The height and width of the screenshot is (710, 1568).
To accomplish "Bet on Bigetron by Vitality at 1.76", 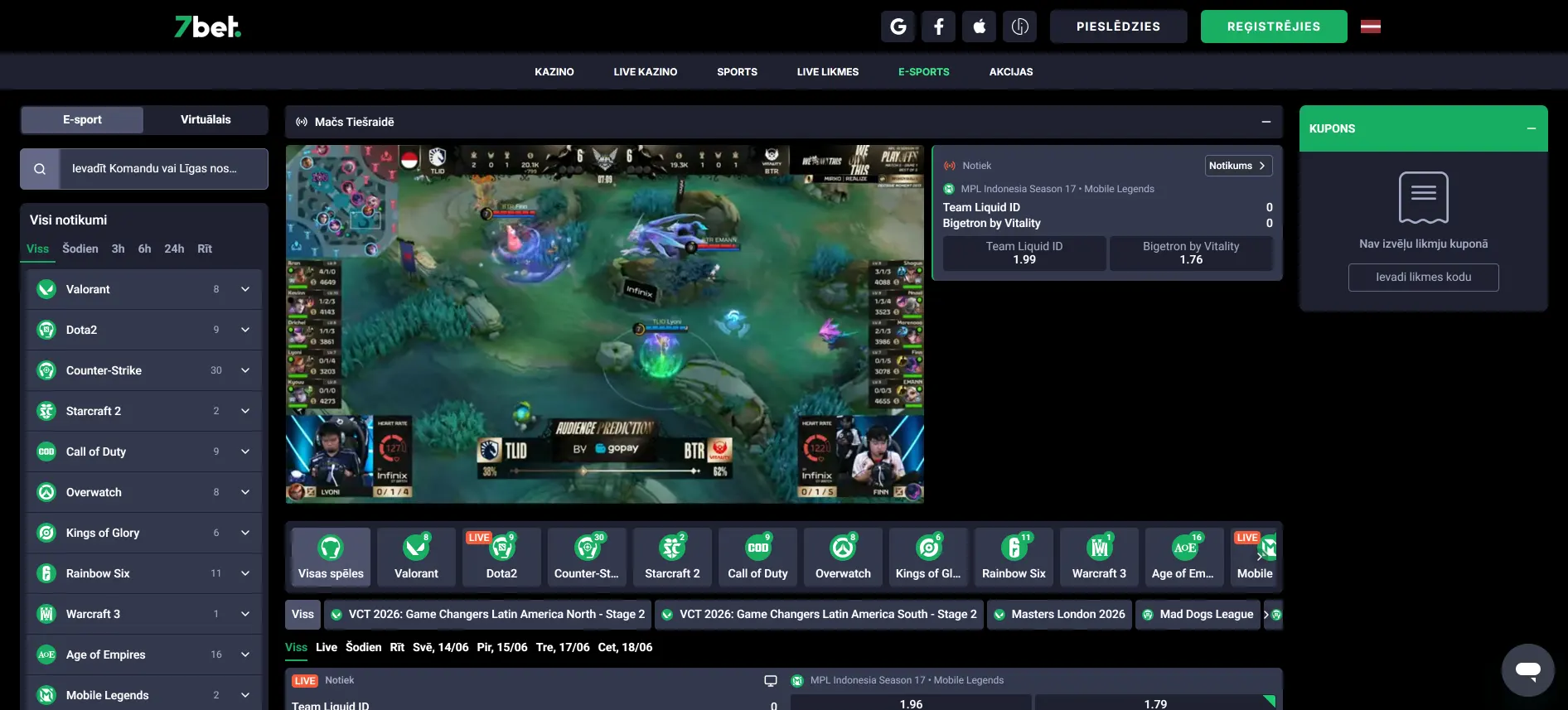I will tap(1191, 253).
